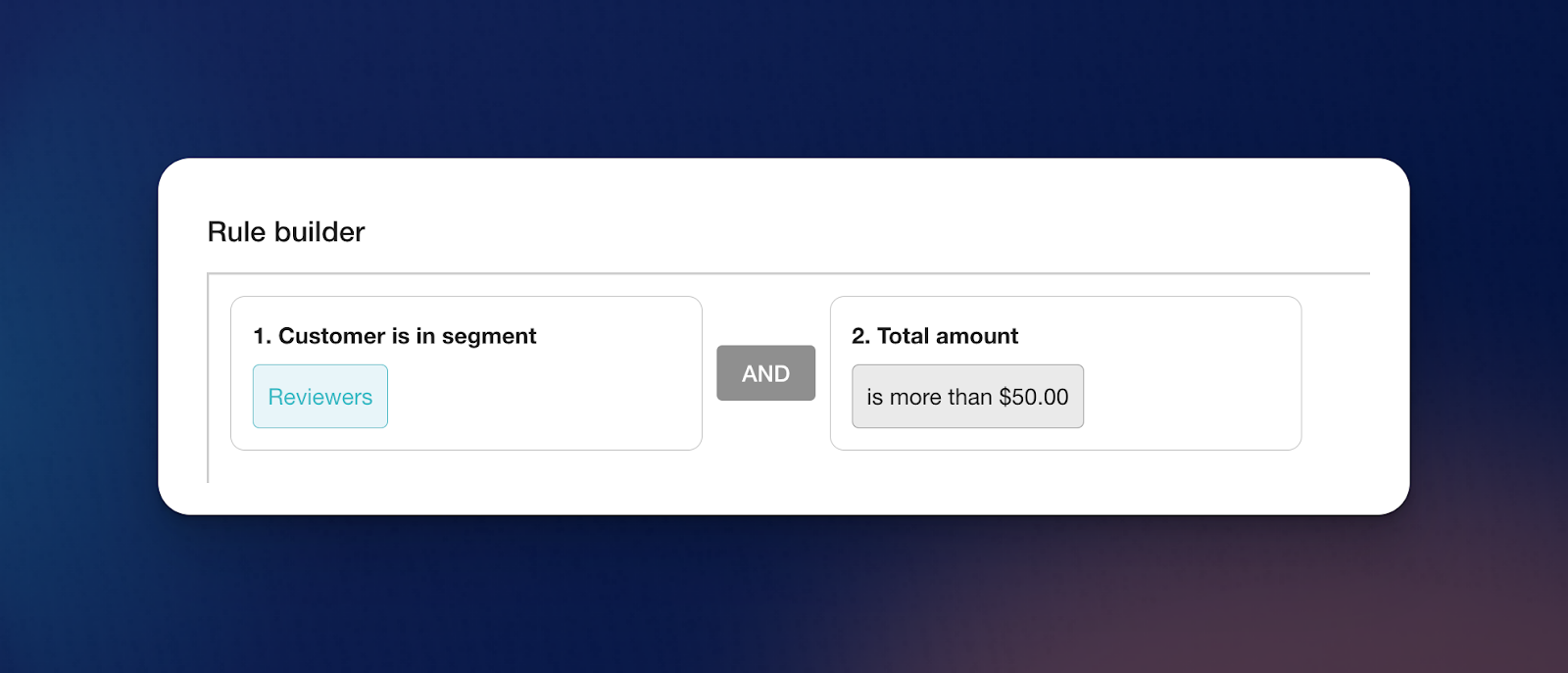The image size is (1568, 673).
Task: Click the "Rule builder" title
Action: 286,232
